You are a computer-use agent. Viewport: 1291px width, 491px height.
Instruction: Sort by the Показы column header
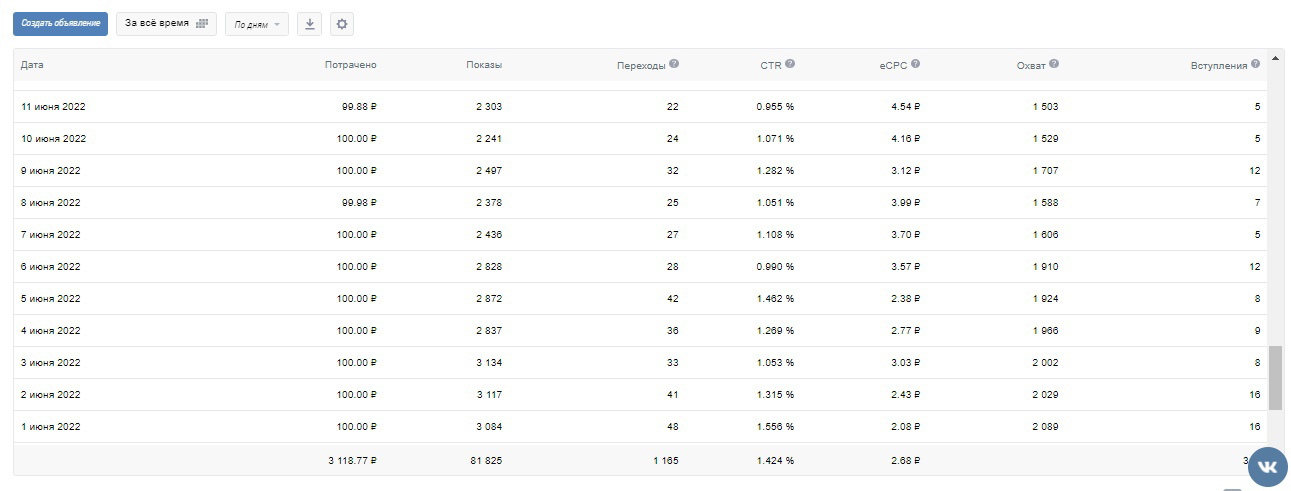click(484, 65)
